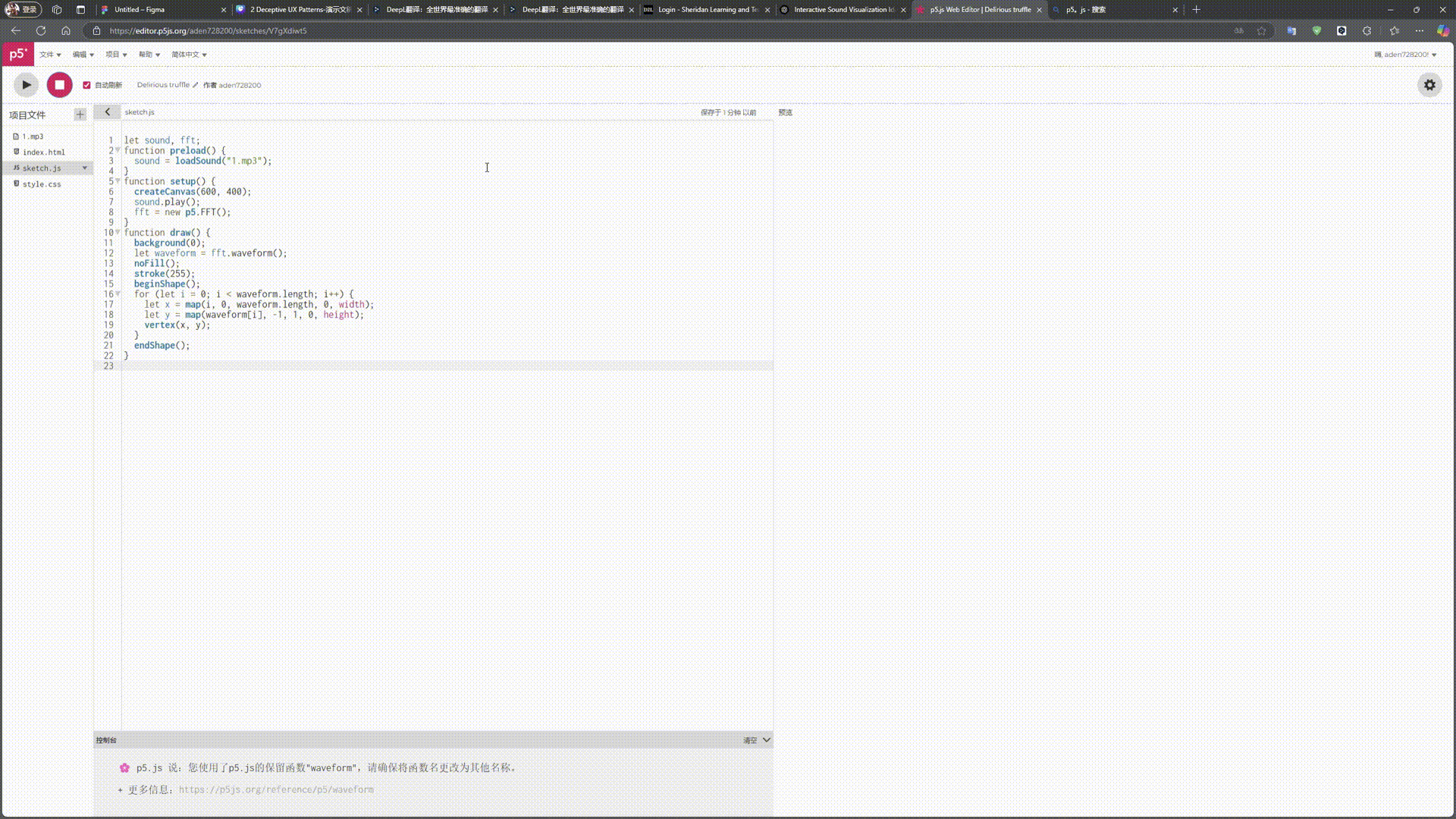The width and height of the screenshot is (1456, 819).
Task: Toggle the 自动刷新 auto-refresh checkbox
Action: (86, 85)
